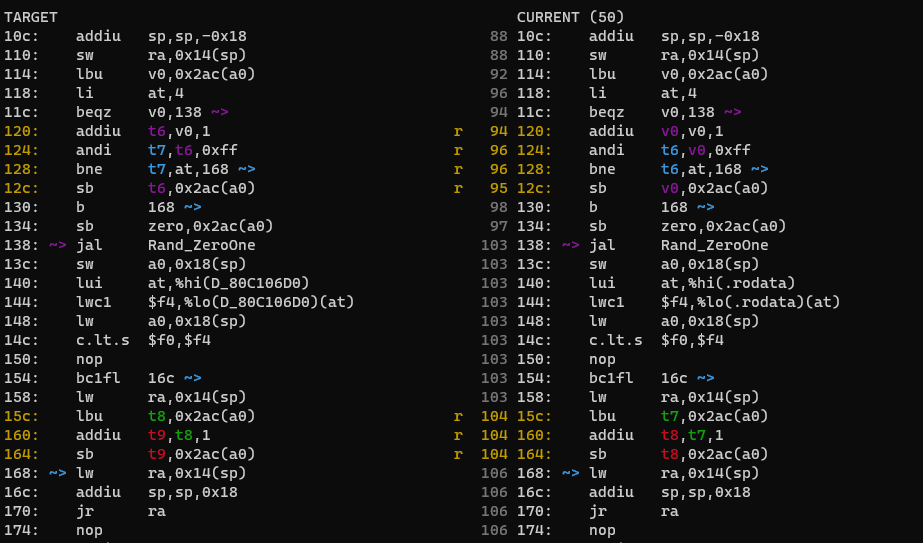Click the r marker on the 15c row
The width and height of the screenshot is (923, 543).
pyautogui.click(x=458, y=416)
